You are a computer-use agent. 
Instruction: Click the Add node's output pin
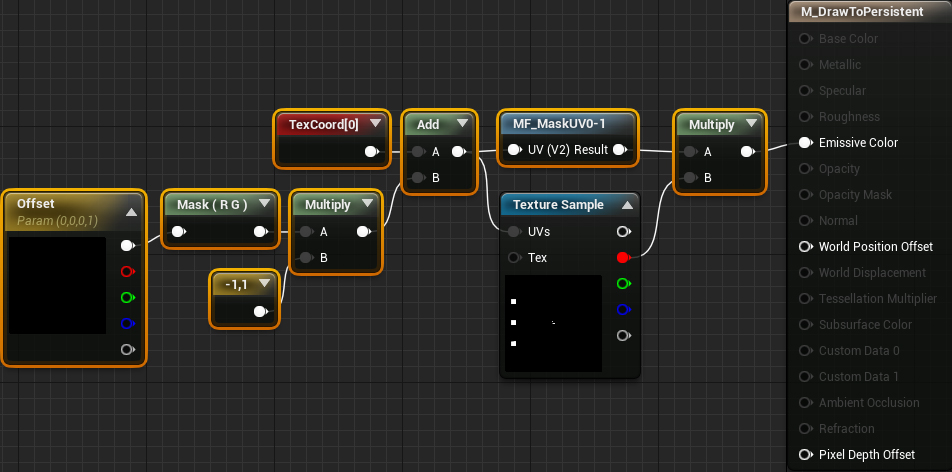click(459, 152)
